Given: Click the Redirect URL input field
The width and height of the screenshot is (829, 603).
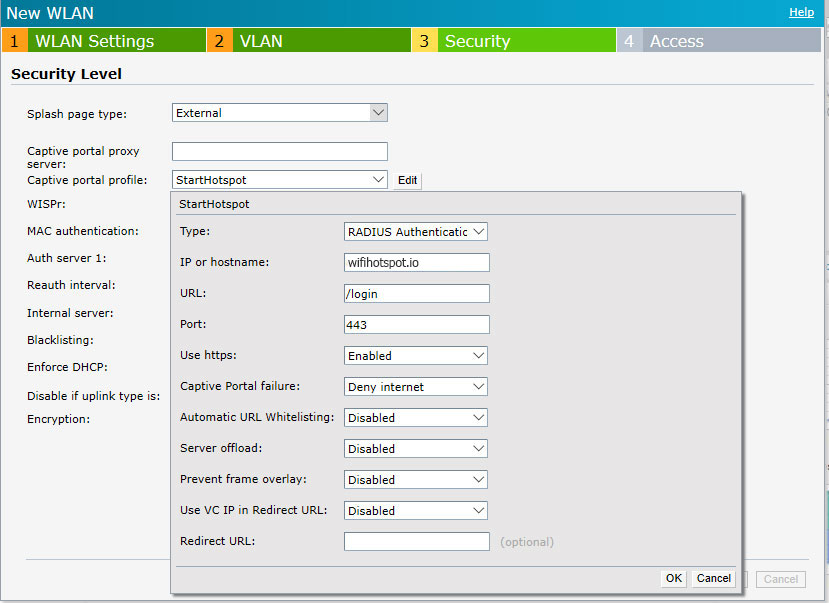Looking at the screenshot, I should pos(416,542).
